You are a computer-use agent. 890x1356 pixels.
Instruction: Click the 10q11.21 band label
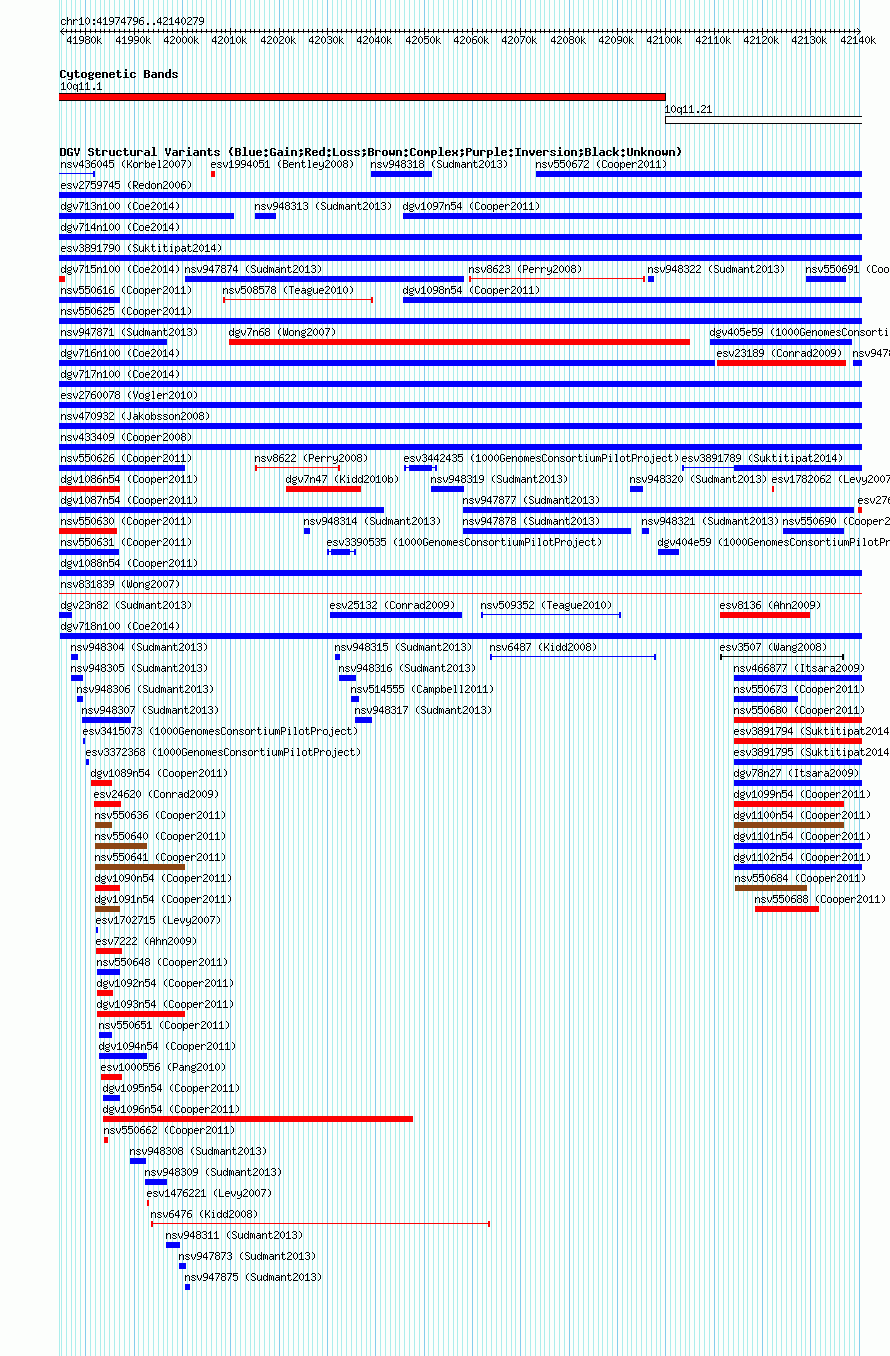688,109
